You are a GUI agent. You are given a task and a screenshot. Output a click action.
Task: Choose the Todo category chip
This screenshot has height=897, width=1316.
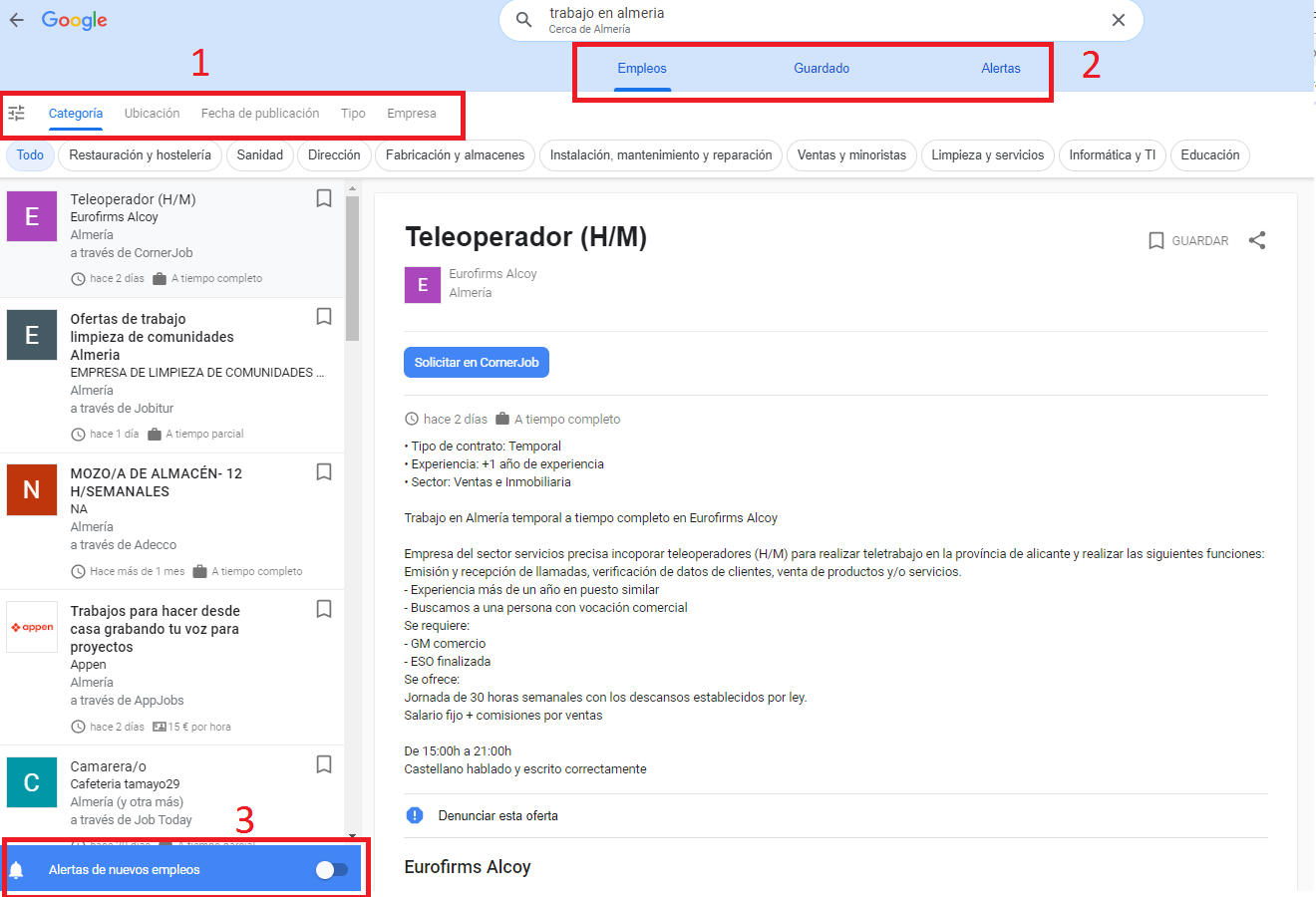click(30, 155)
